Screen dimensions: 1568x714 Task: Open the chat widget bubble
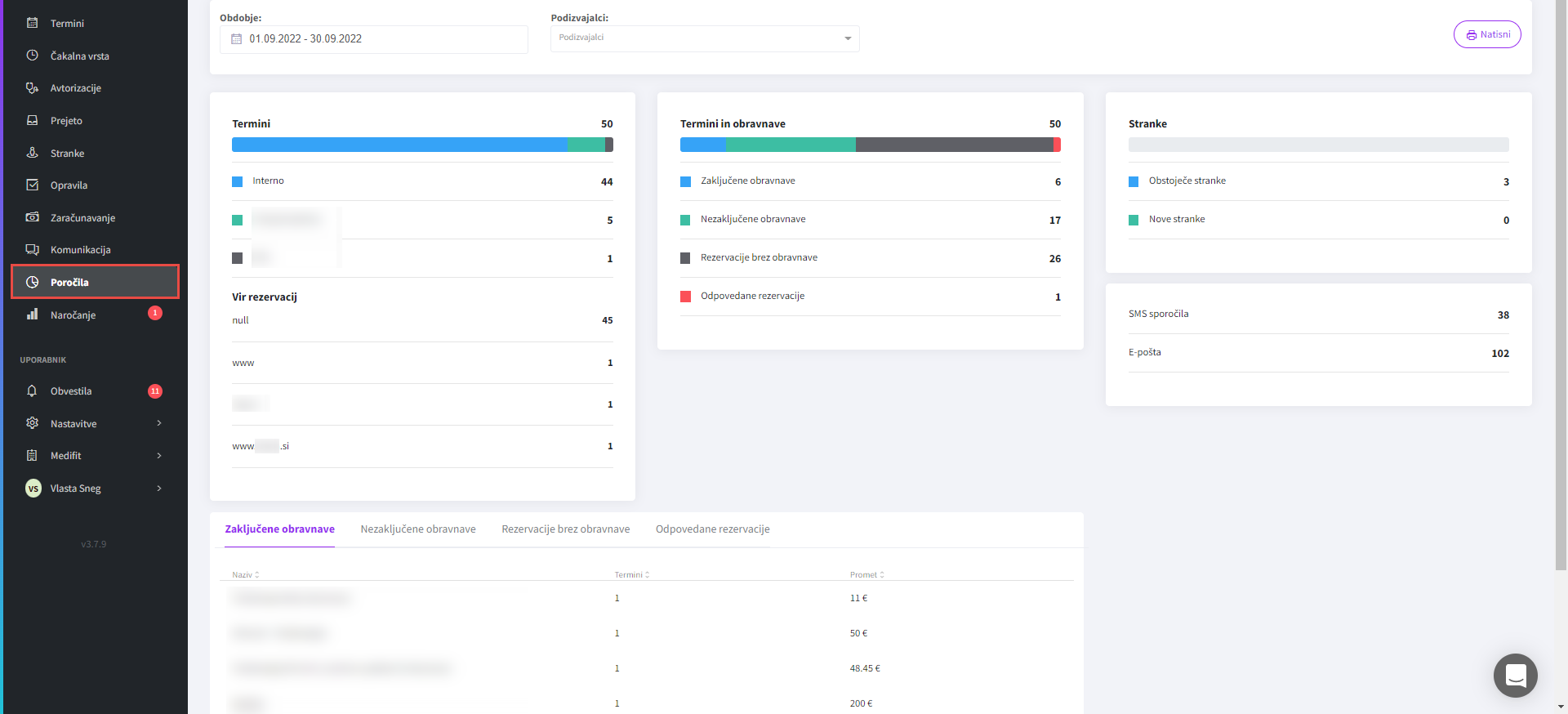pos(1515,675)
